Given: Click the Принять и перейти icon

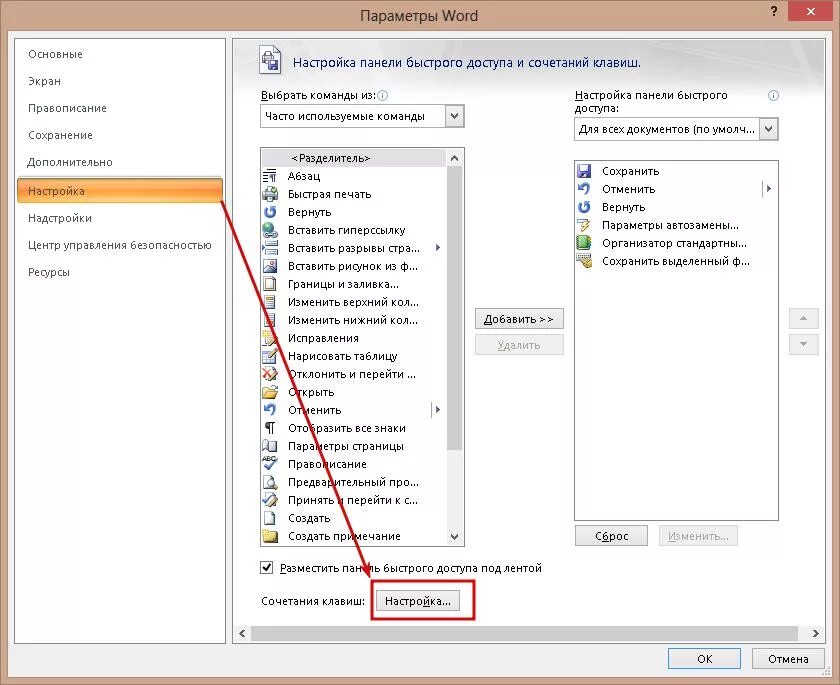Looking at the screenshot, I should click(x=269, y=500).
